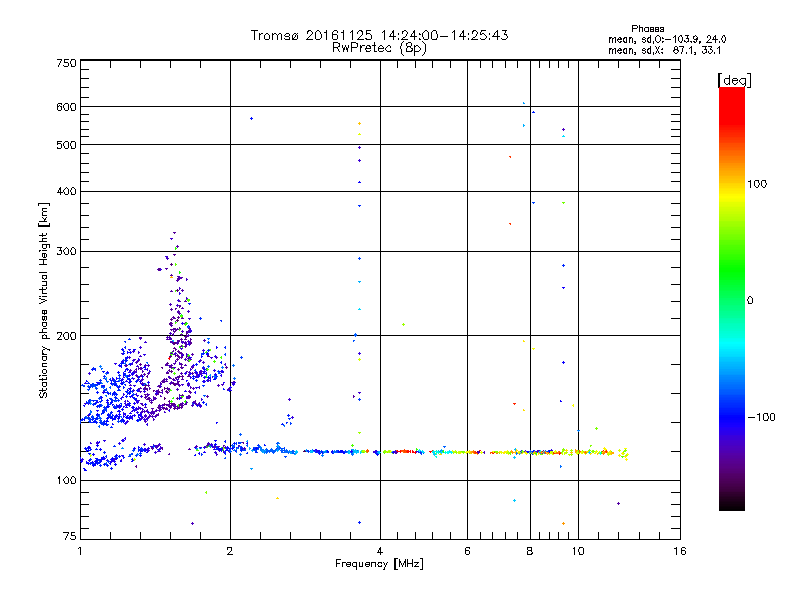Click the 'Phases' heading text
This screenshot has width=800, height=600.
[647, 29]
